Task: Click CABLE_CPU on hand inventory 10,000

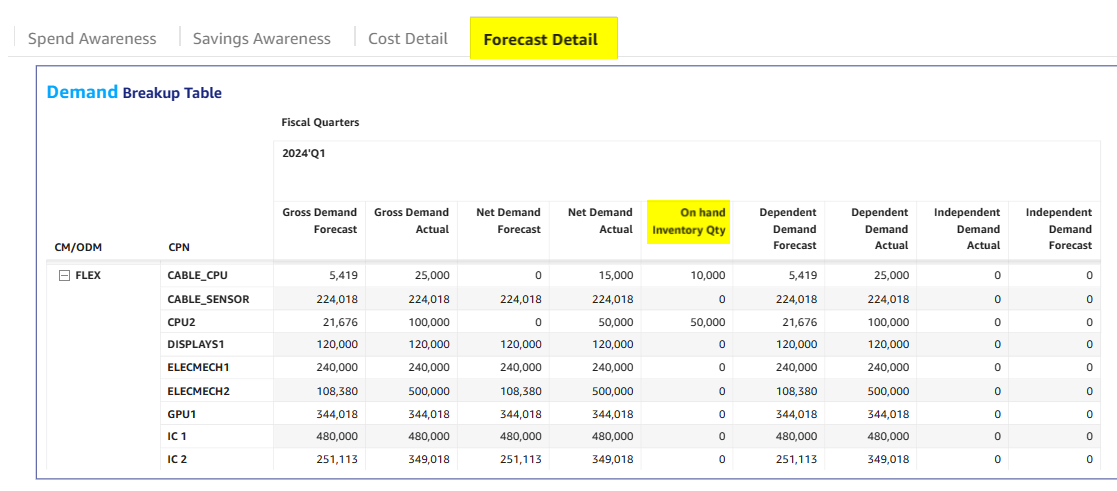Action: click(x=707, y=275)
